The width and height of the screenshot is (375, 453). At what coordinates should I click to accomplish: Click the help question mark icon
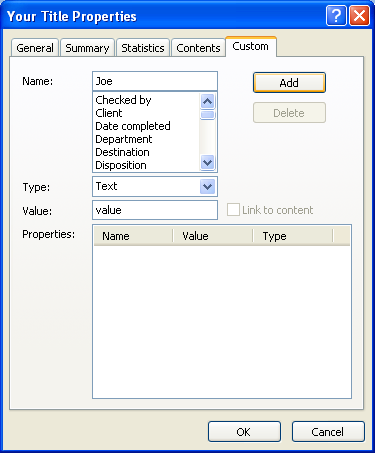point(336,15)
